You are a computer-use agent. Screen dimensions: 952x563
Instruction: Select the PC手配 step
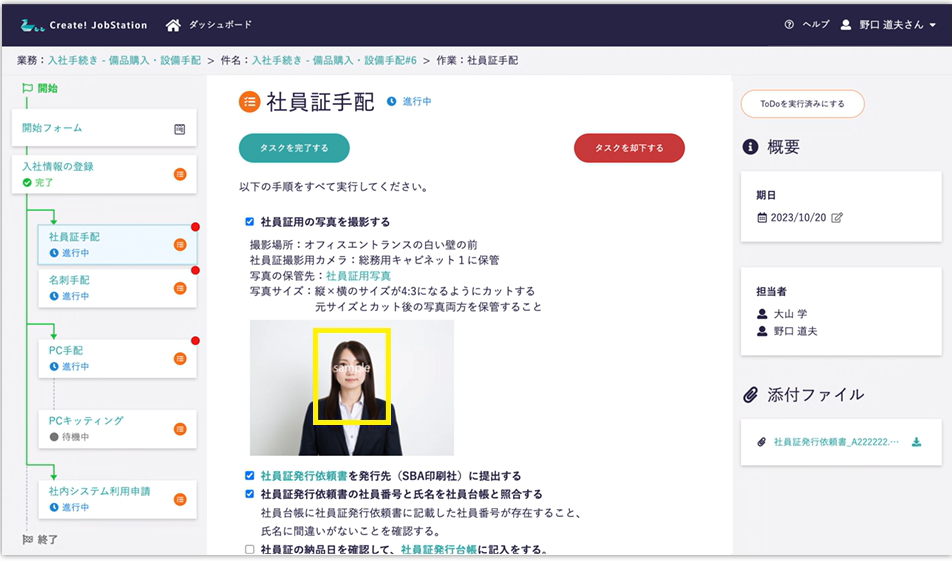point(117,358)
